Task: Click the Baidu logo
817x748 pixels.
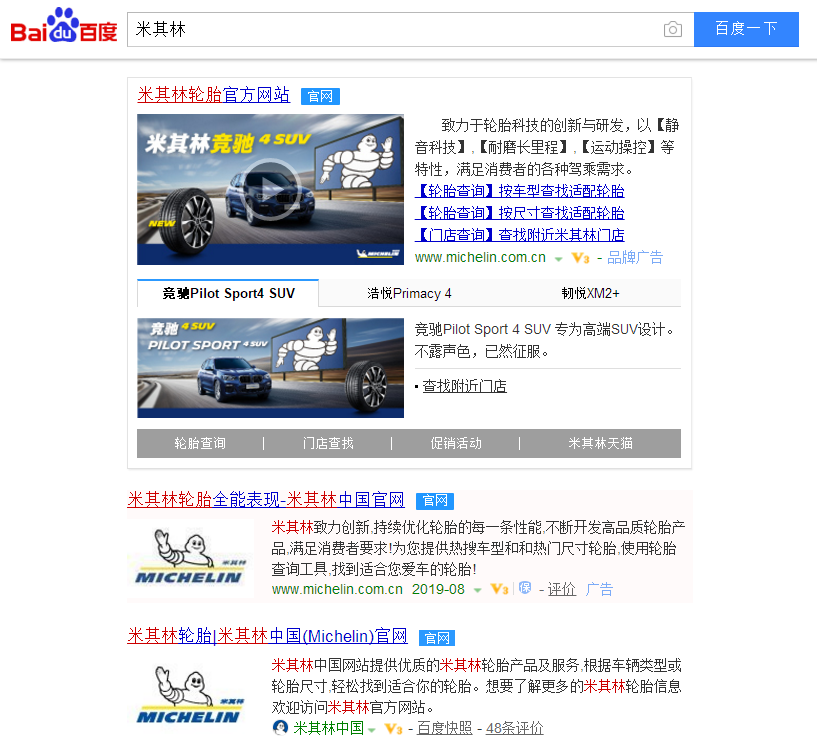Action: [x=64, y=26]
